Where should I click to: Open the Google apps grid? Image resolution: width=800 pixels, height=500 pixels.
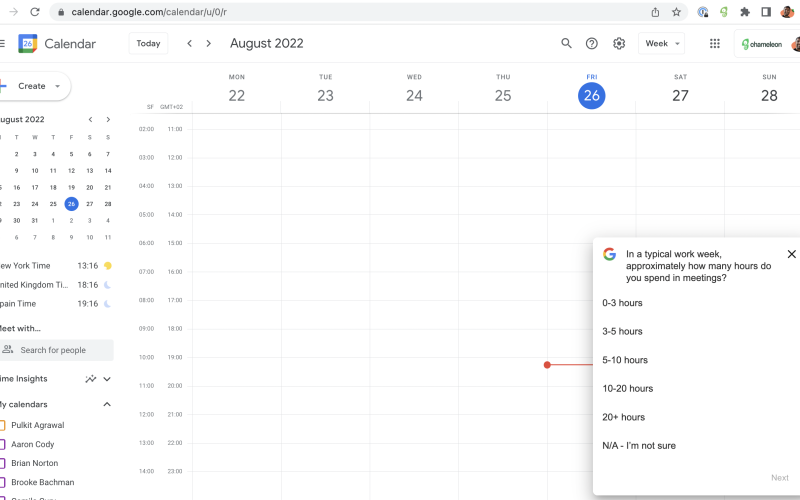tap(714, 44)
